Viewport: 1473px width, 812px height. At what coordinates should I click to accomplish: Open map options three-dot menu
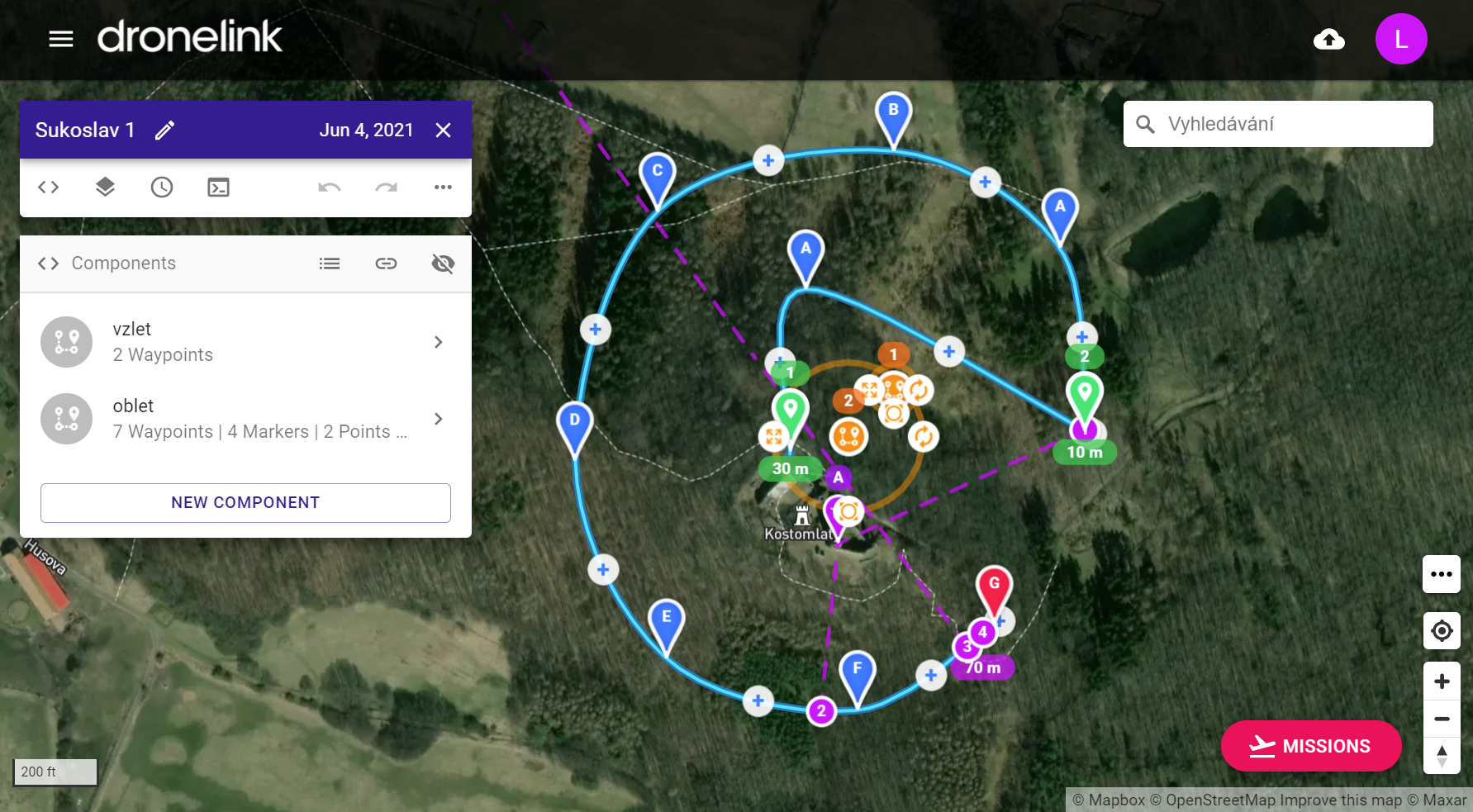coord(1442,574)
